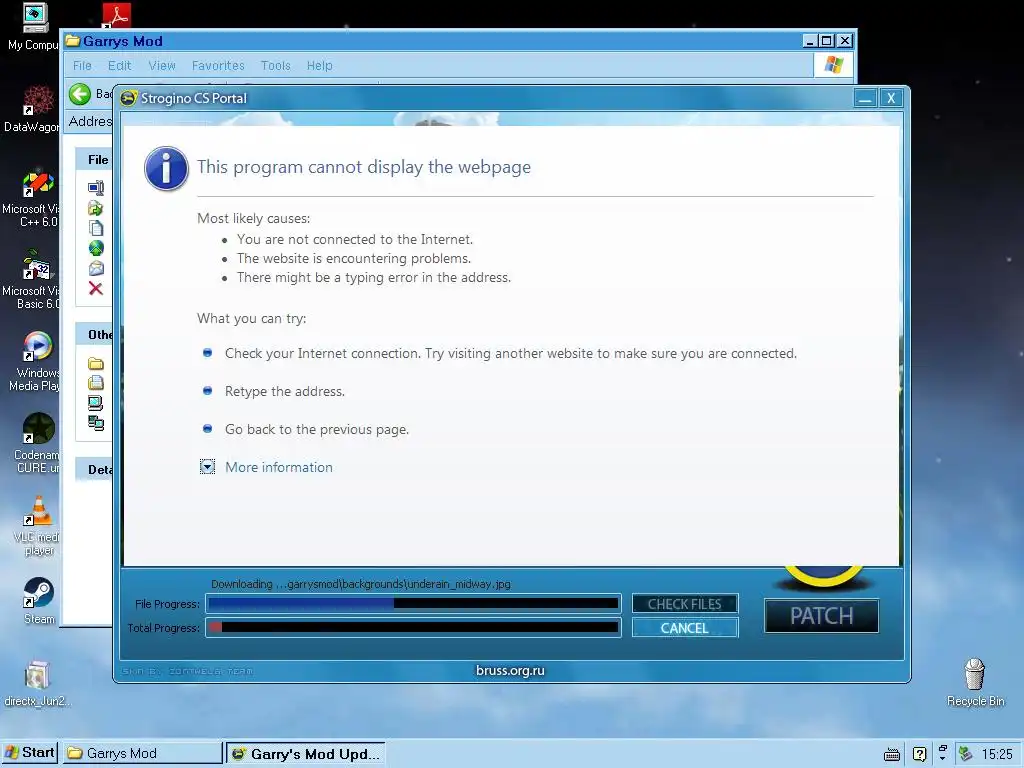The width and height of the screenshot is (1024, 768).
Task: Open View menu in Garrys Mod window
Action: pos(162,66)
